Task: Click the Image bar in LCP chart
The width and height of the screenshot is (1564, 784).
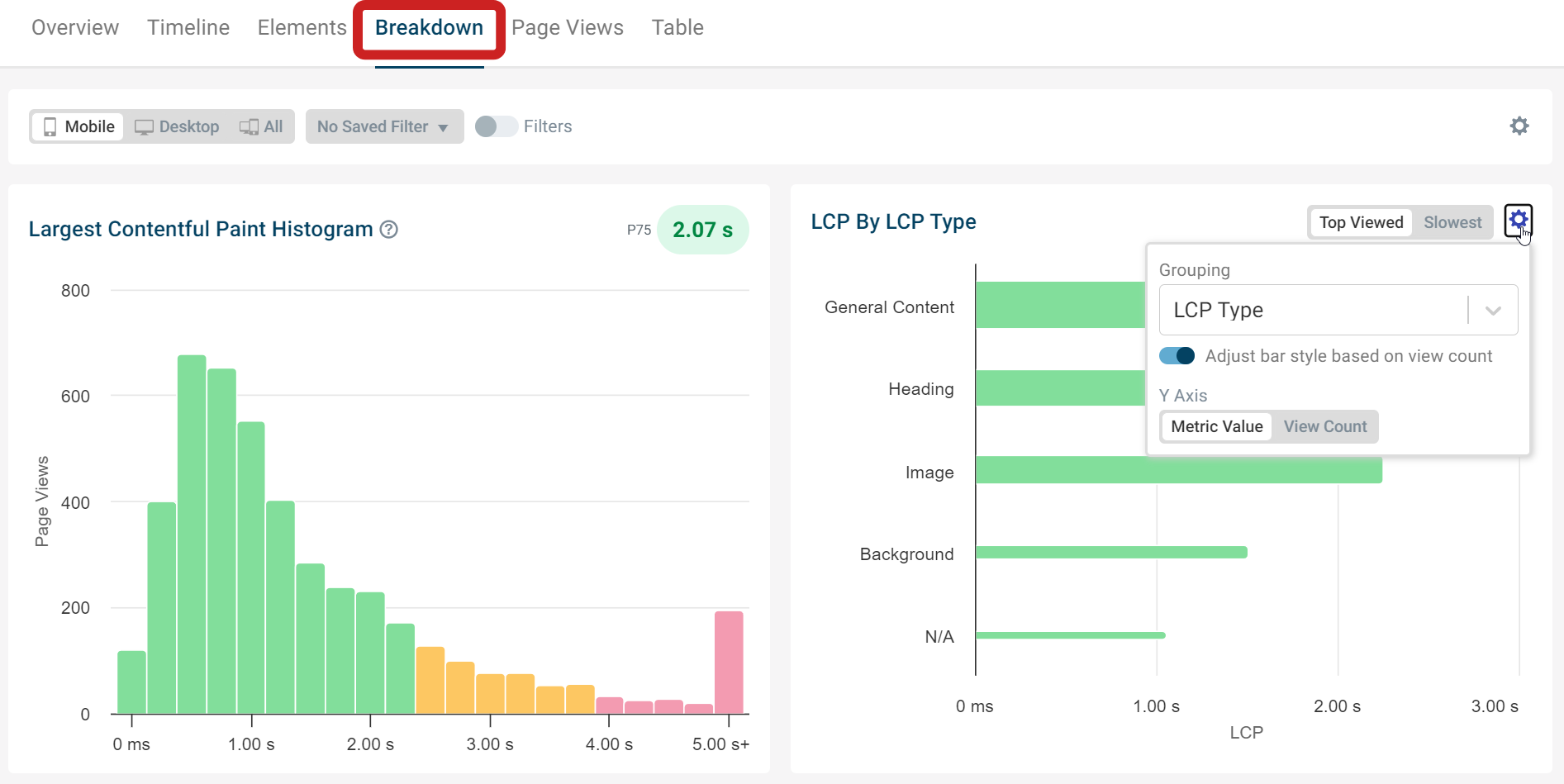Action: coord(1179,470)
